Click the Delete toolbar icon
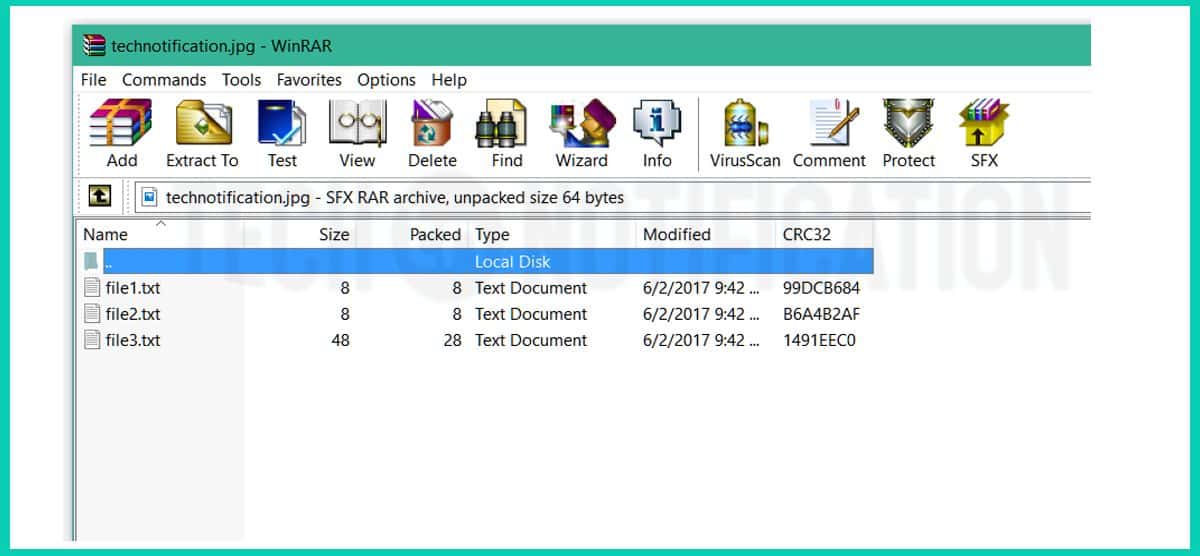This screenshot has width=1200, height=556. click(x=432, y=124)
